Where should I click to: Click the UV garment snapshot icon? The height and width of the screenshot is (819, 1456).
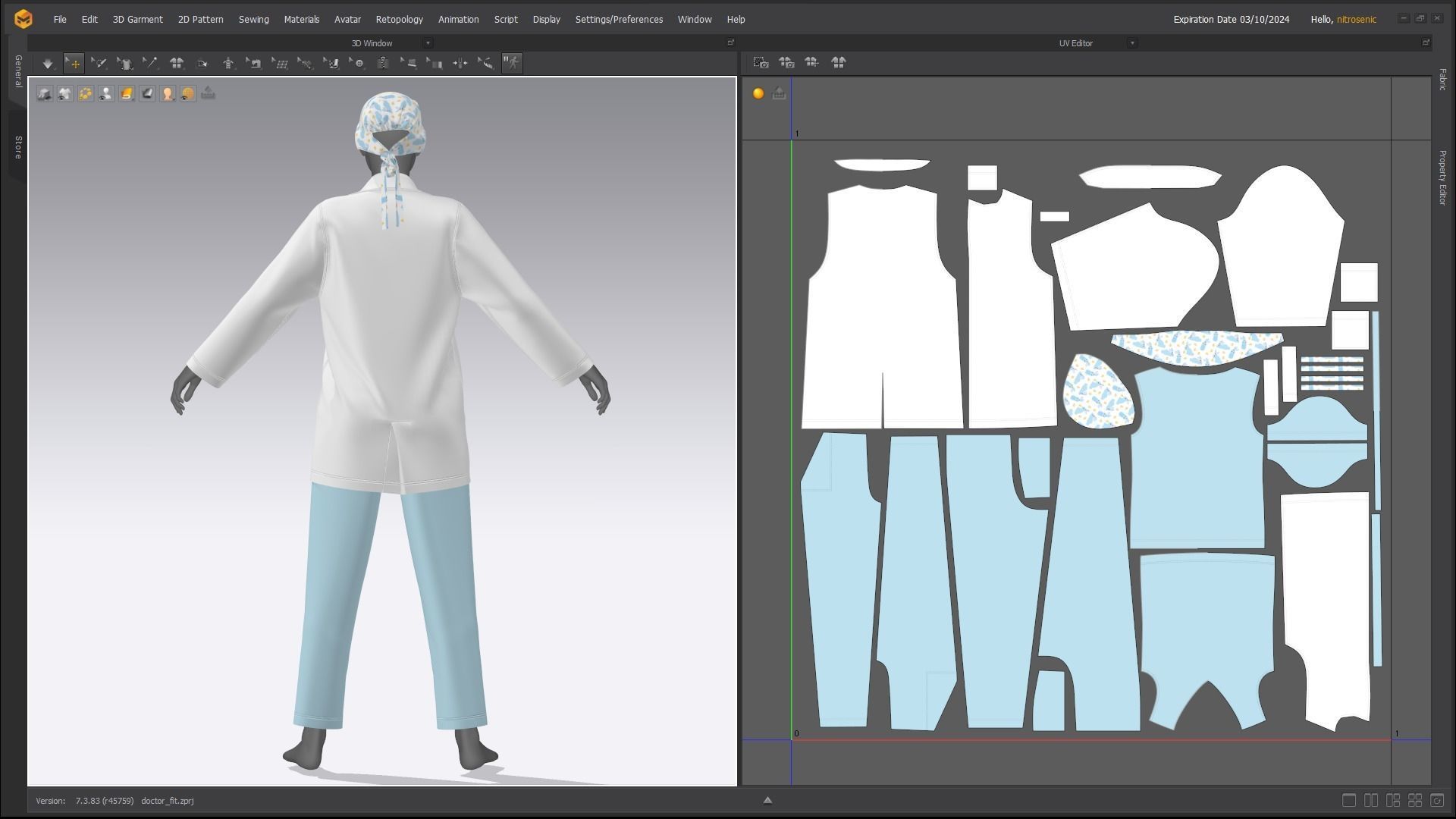pyautogui.click(x=787, y=63)
